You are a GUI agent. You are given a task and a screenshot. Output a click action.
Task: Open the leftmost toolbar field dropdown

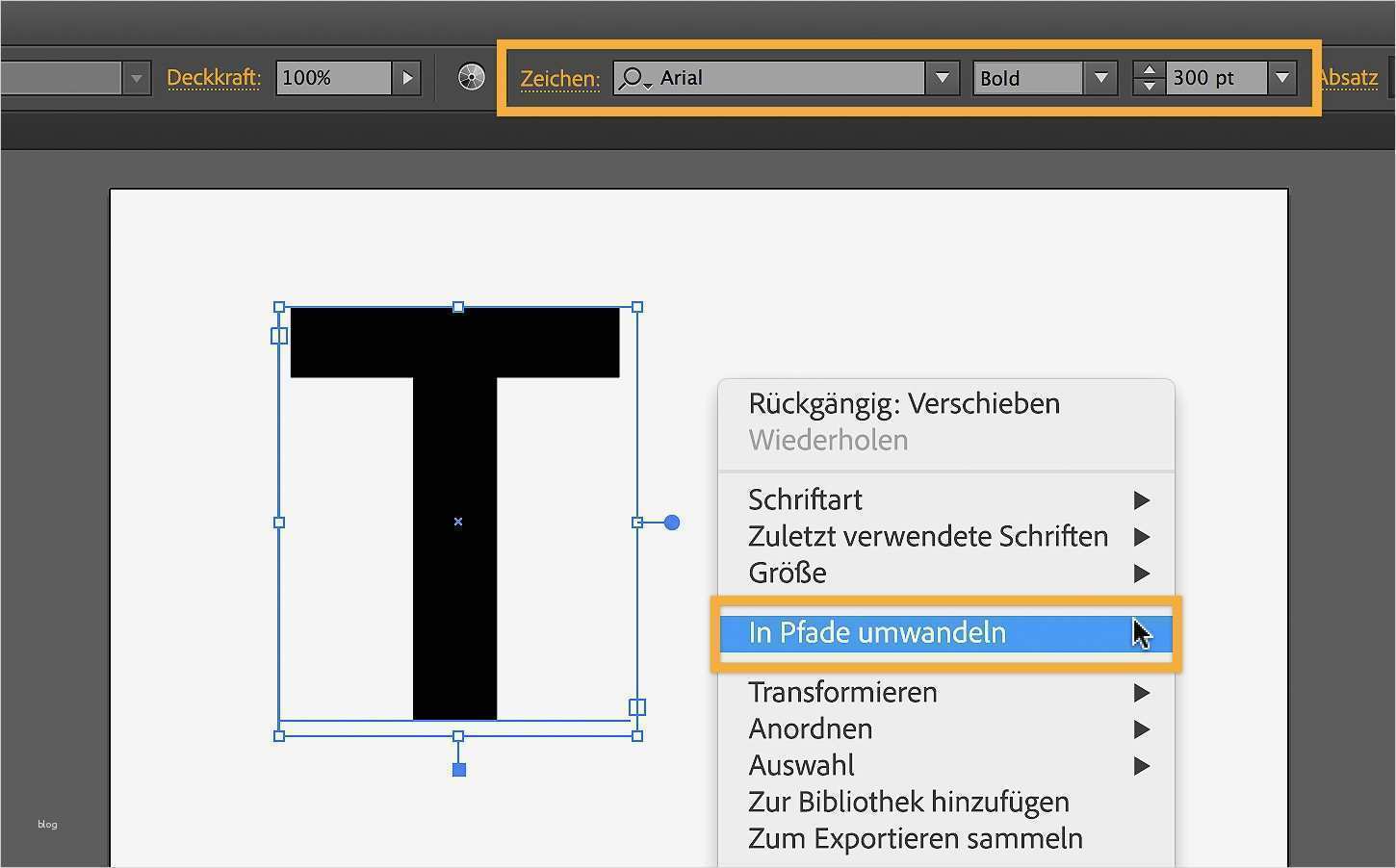click(x=136, y=78)
